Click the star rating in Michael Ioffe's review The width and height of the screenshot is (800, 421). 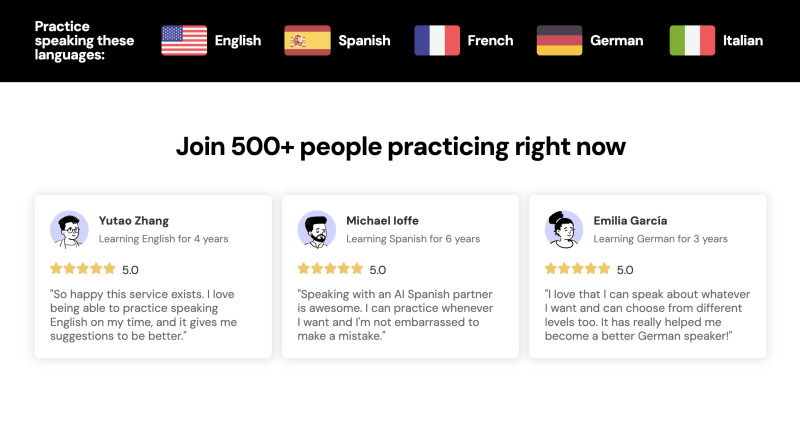330,268
